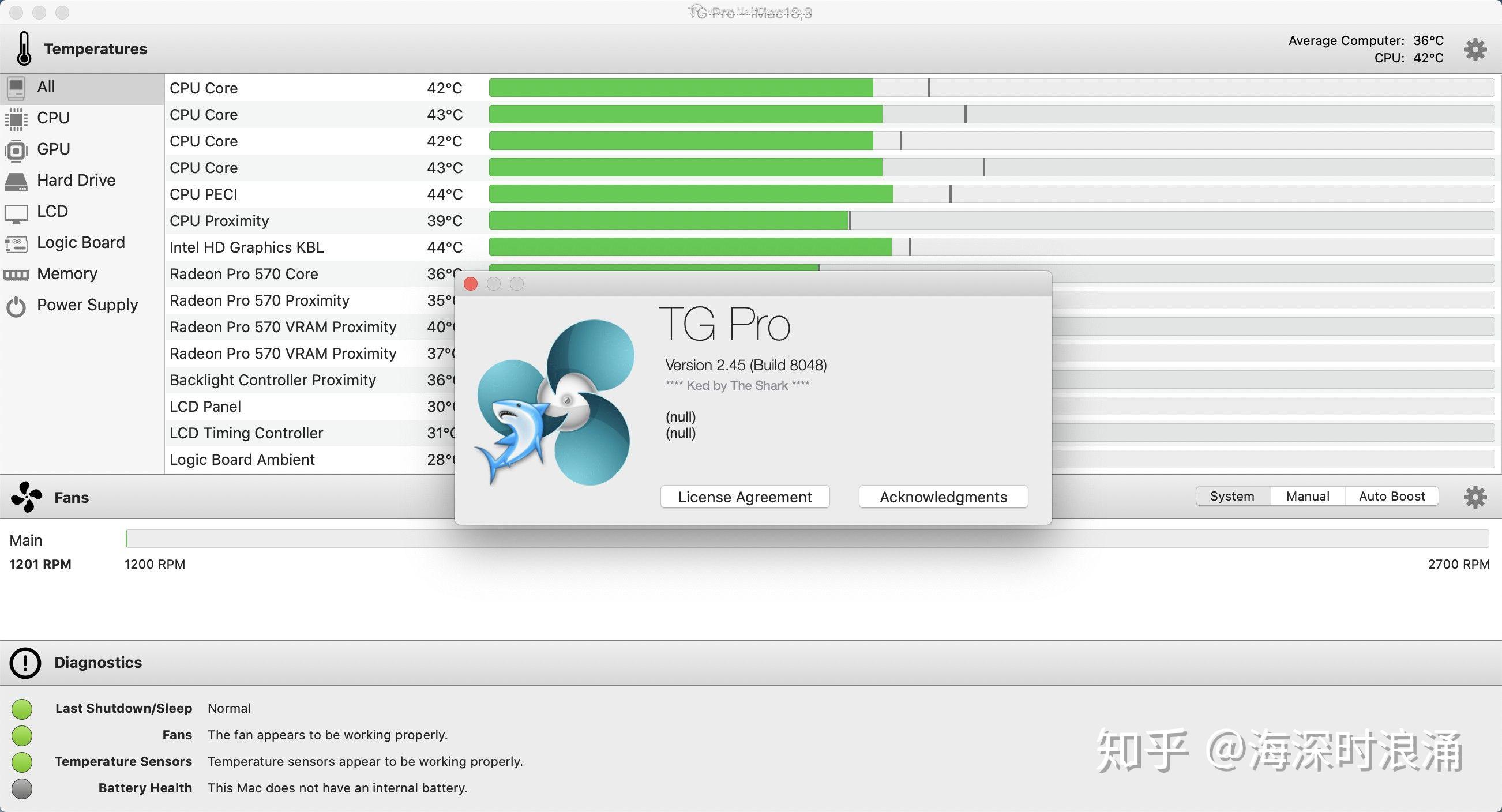This screenshot has width=1502, height=812.
Task: Select Memory module sidebar icon
Action: 16,275
